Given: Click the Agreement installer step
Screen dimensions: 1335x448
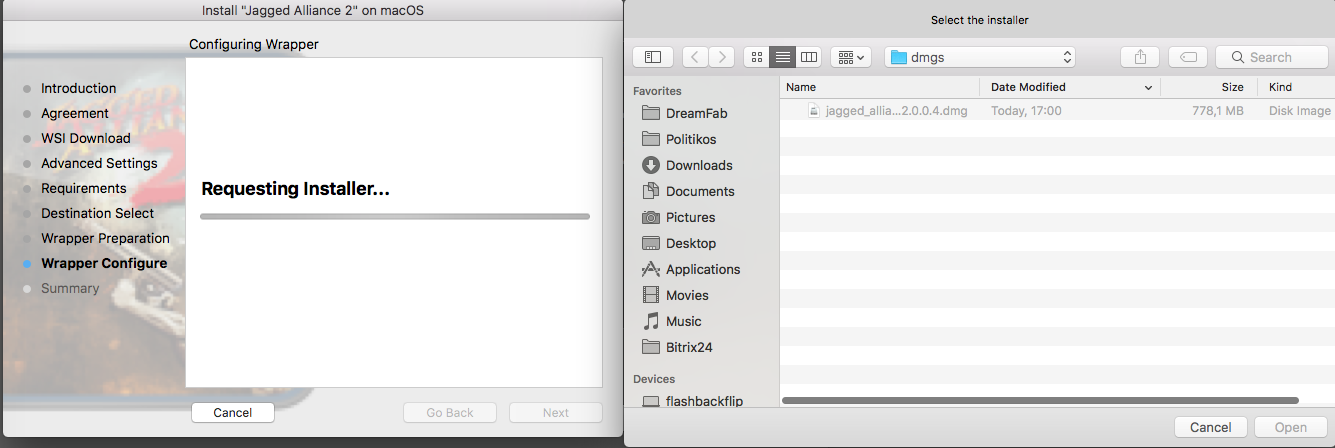Looking at the screenshot, I should [x=75, y=113].
